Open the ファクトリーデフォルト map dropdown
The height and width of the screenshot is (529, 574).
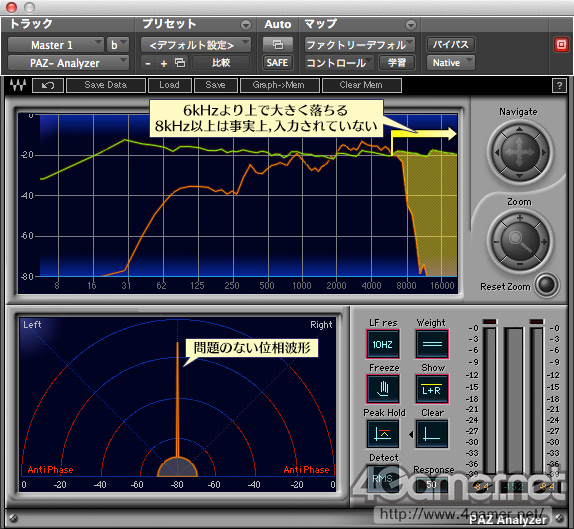[x=360, y=45]
